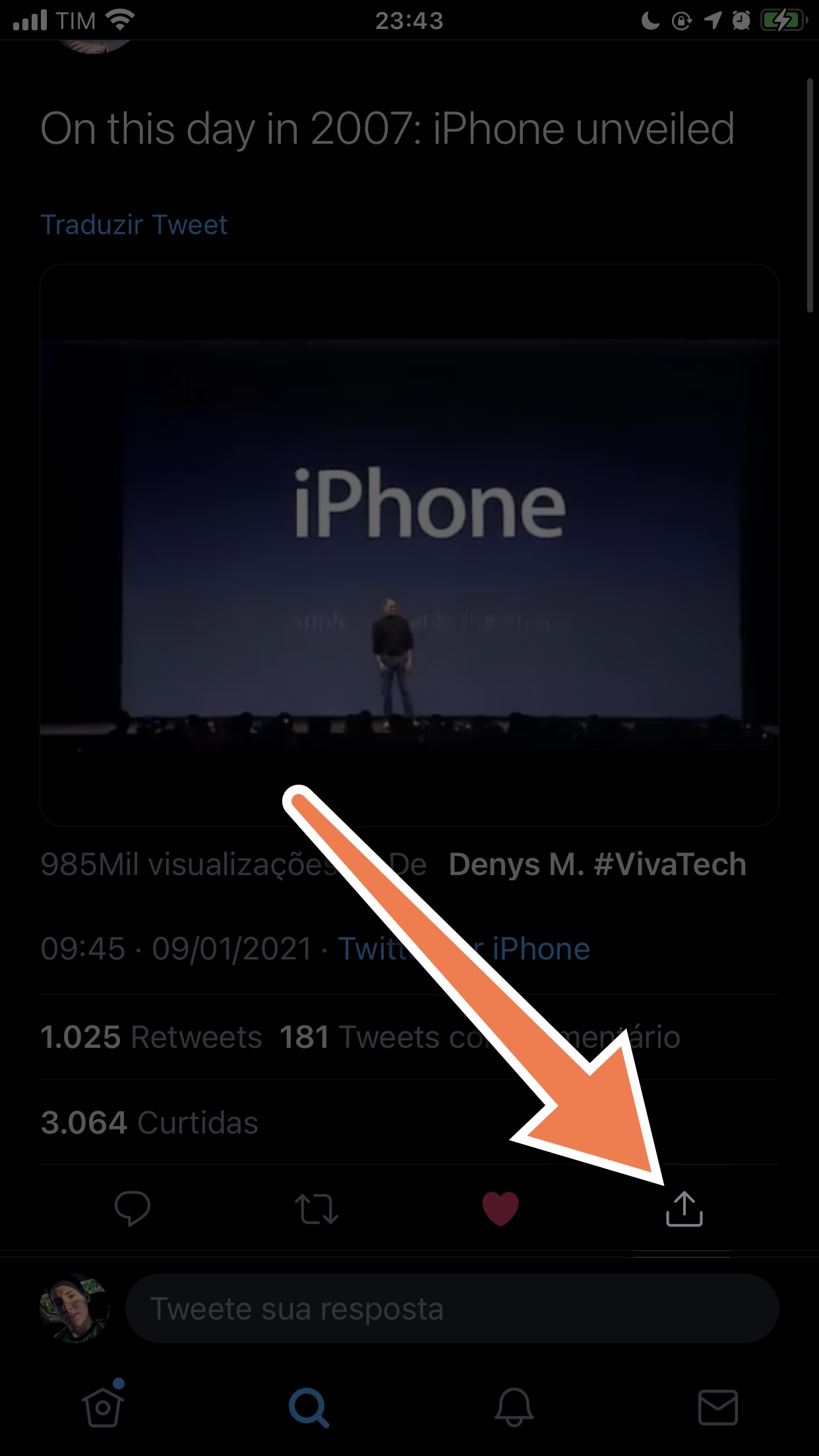The width and height of the screenshot is (819, 1456).
Task: Tap the share tweet icon
Action: [684, 1209]
